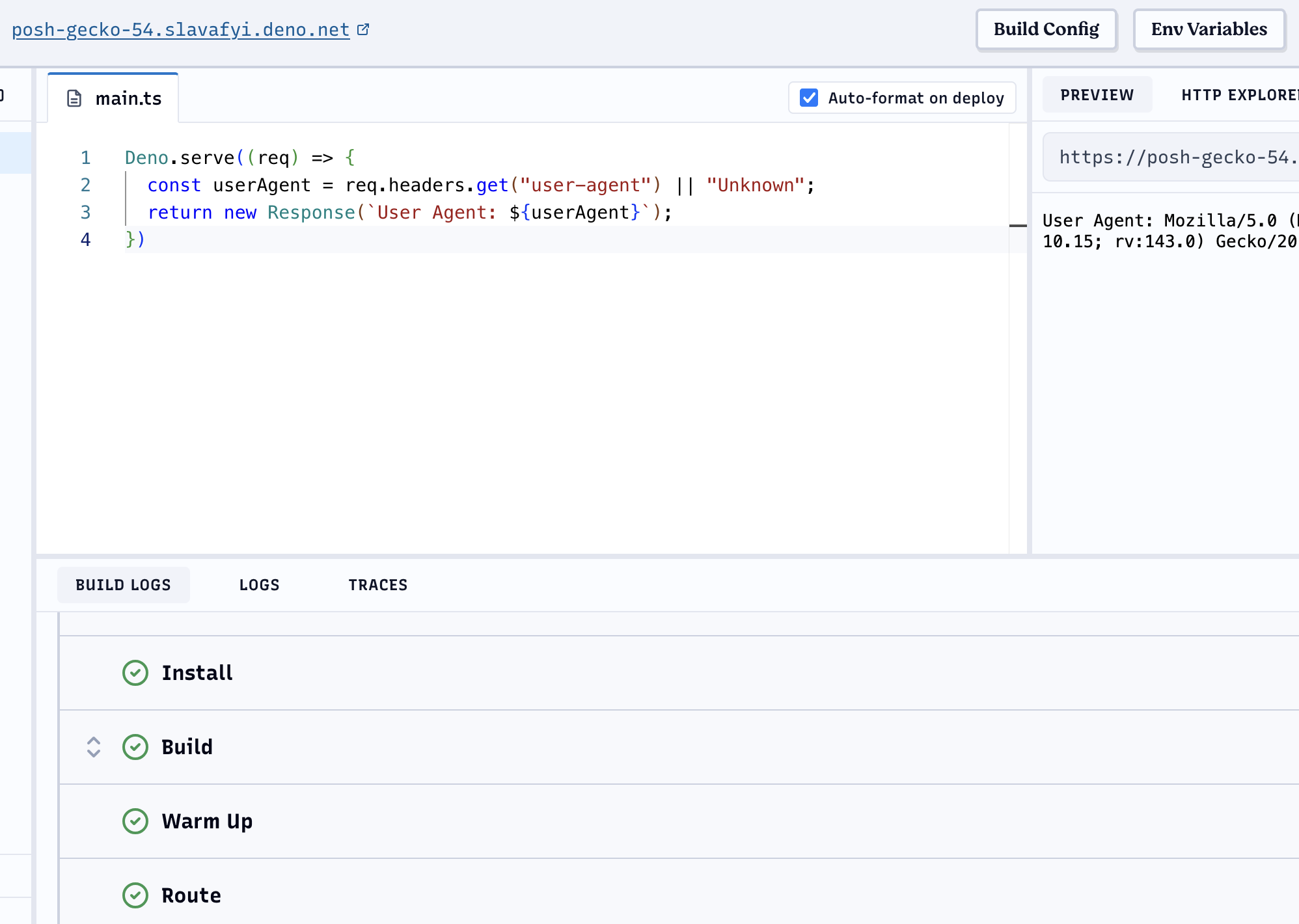Expand the Build step with chevron toggle
This screenshot has height=924, width=1299.
click(x=94, y=747)
